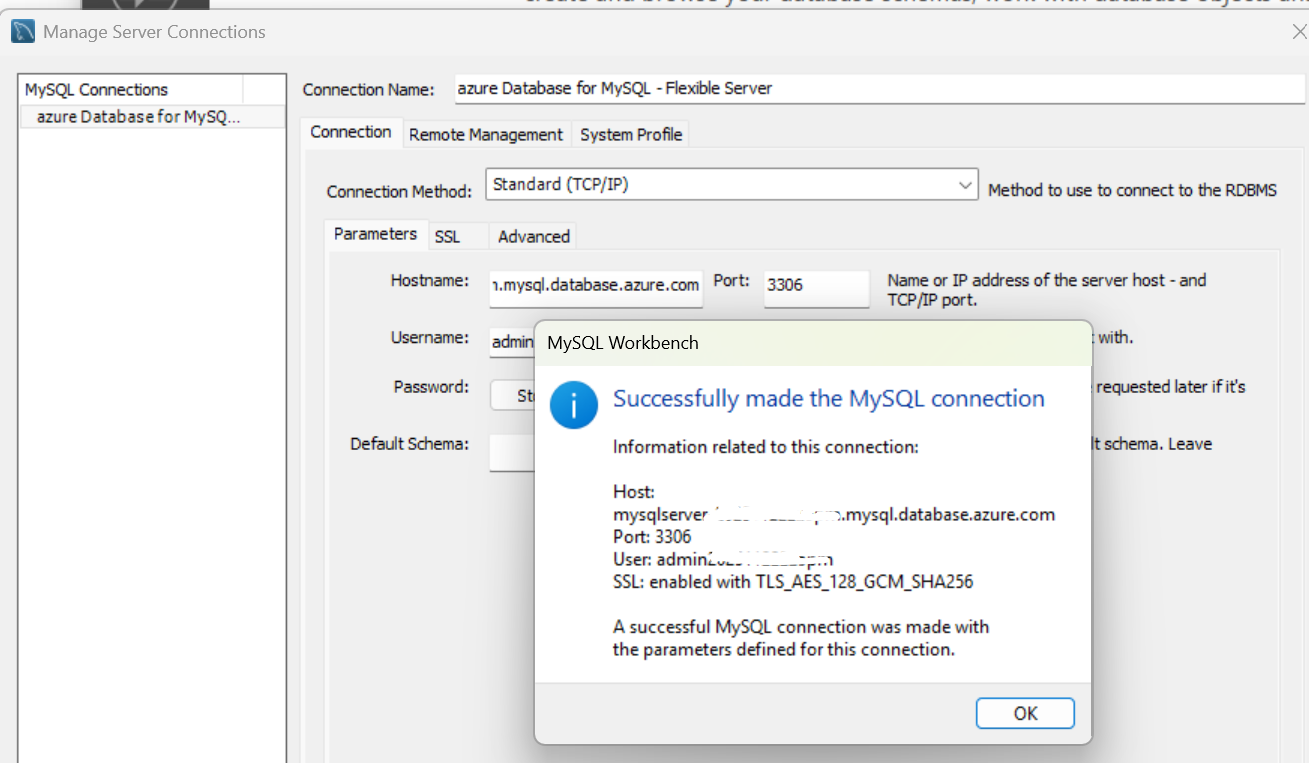Close the Manage Server Connections window
This screenshot has width=1309, height=763.
(x=1298, y=32)
